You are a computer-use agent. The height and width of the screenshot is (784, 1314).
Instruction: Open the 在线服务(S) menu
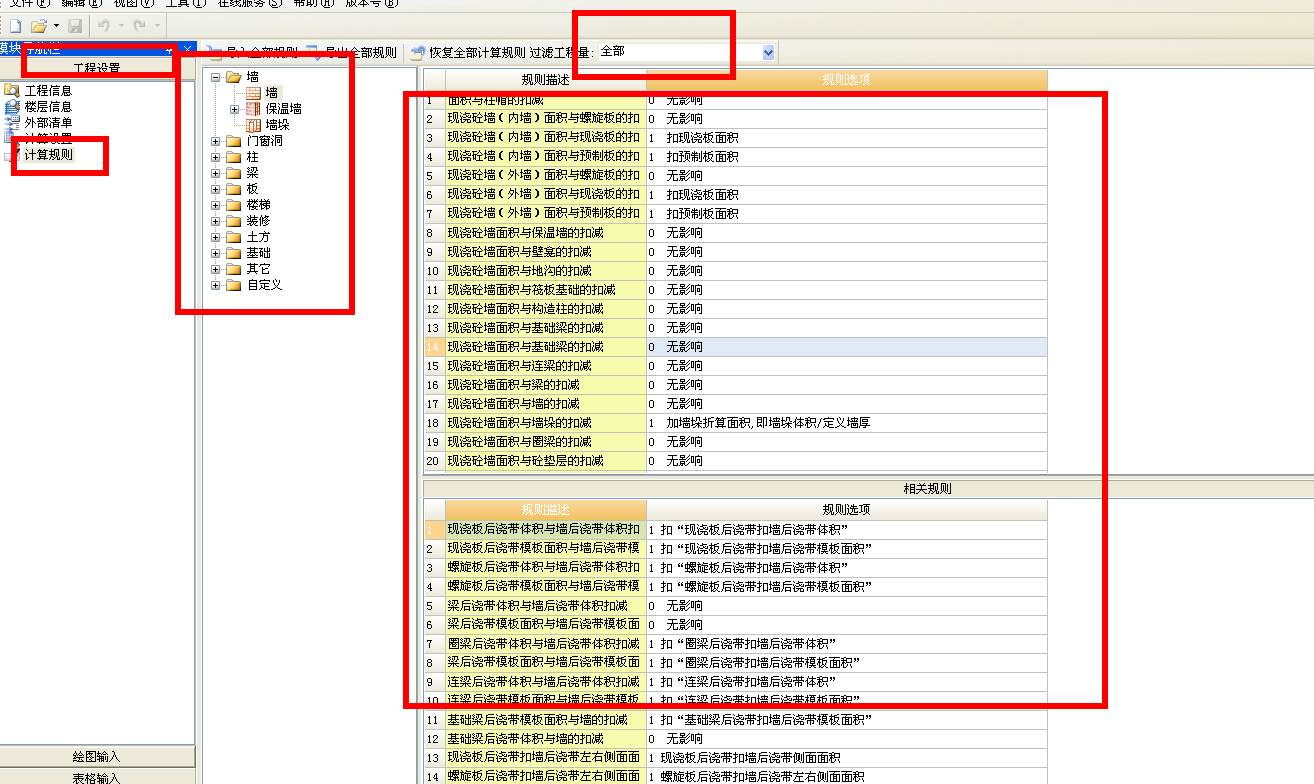[x=250, y=4]
